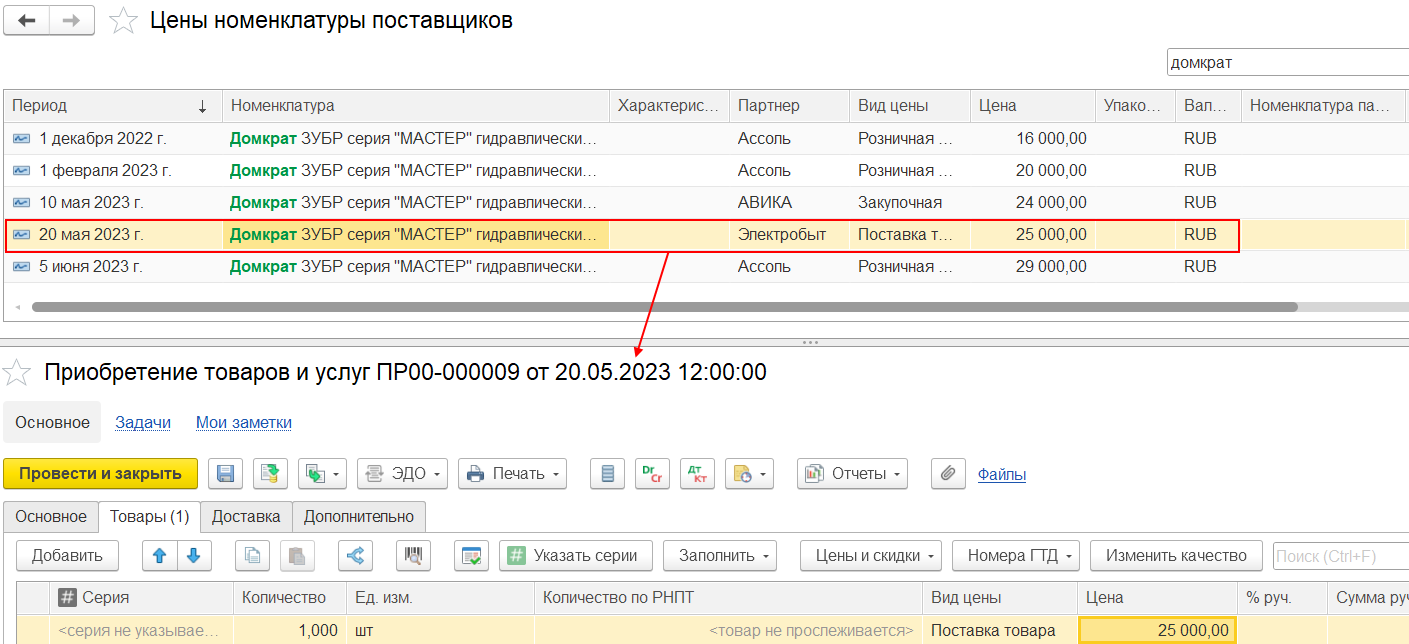The image size is (1409, 644).
Task: Click the save (floppy disk) icon
Action: (225, 474)
